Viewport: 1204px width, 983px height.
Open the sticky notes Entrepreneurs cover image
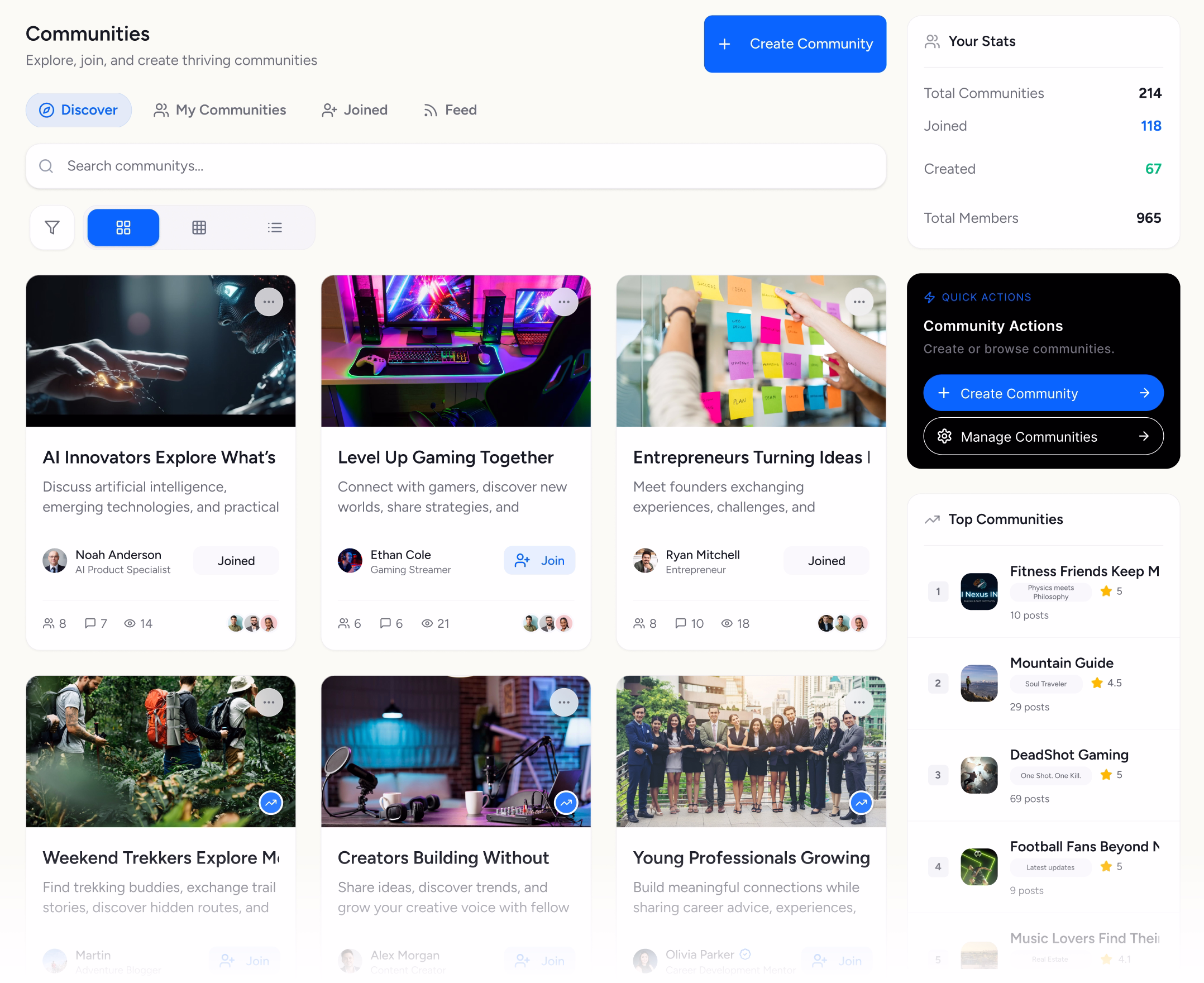point(751,351)
